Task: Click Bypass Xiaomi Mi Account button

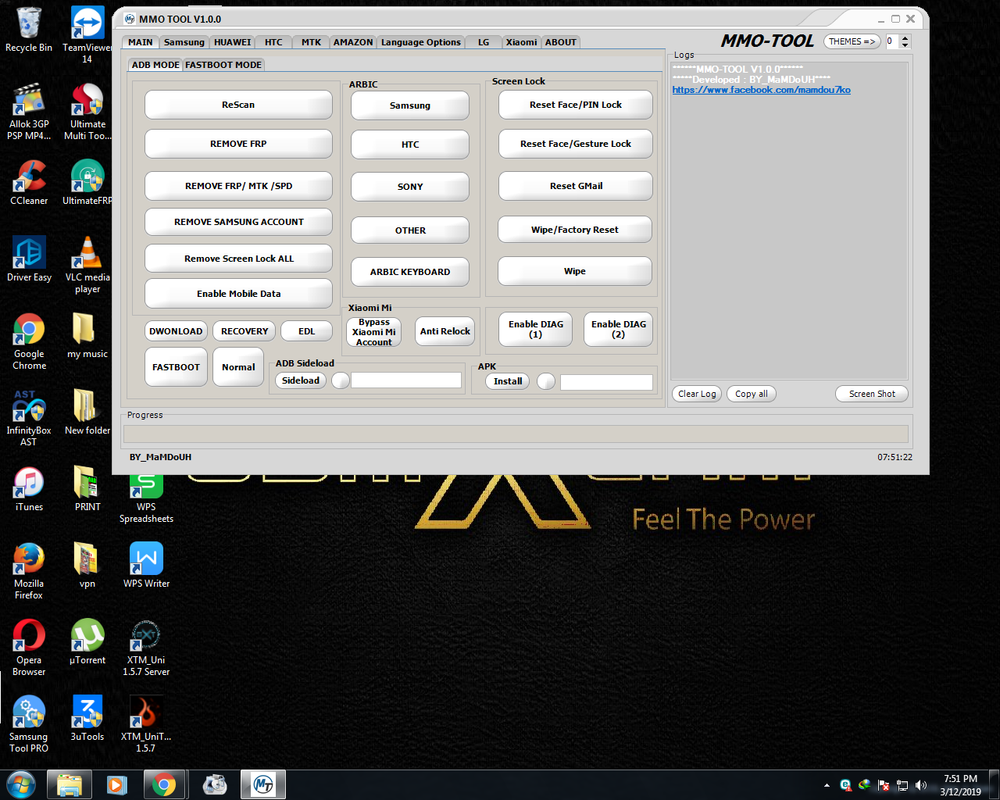Action: pyautogui.click(x=374, y=332)
